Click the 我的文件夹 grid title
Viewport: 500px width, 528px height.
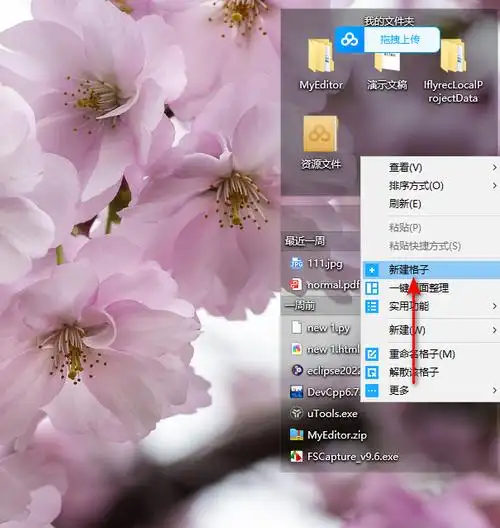389,21
